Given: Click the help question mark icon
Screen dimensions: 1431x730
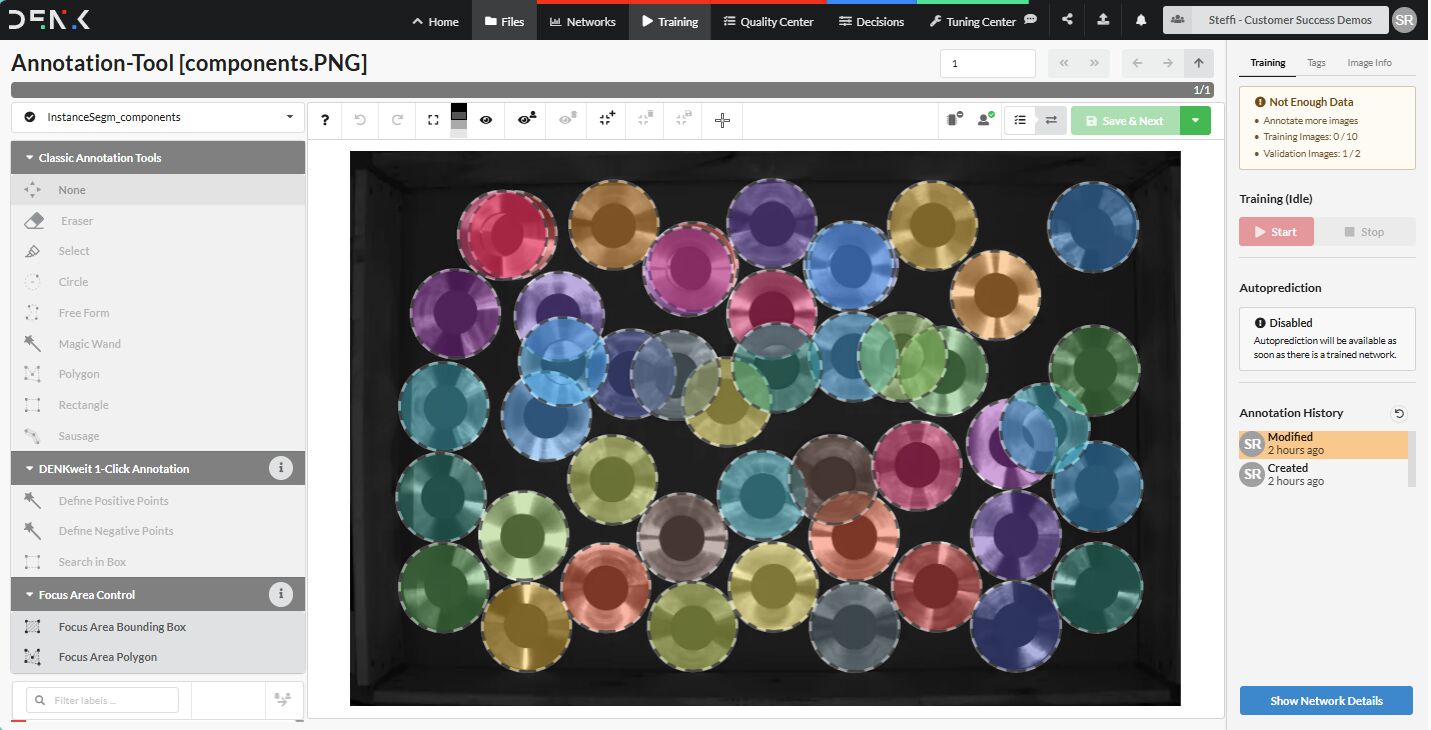Looking at the screenshot, I should point(325,120).
